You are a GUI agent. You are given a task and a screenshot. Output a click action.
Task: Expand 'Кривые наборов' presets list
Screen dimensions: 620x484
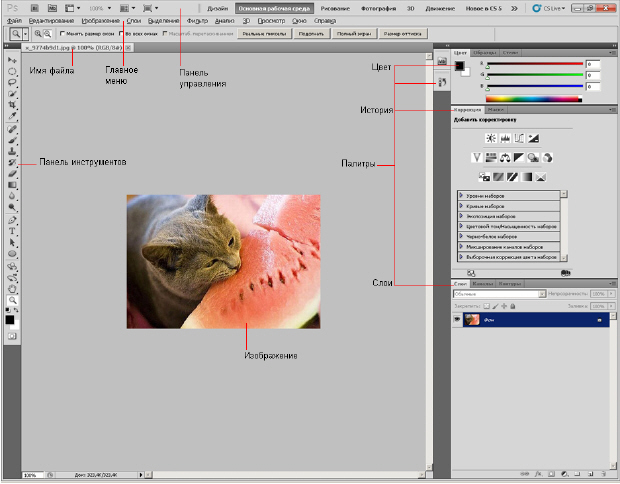(x=459, y=203)
